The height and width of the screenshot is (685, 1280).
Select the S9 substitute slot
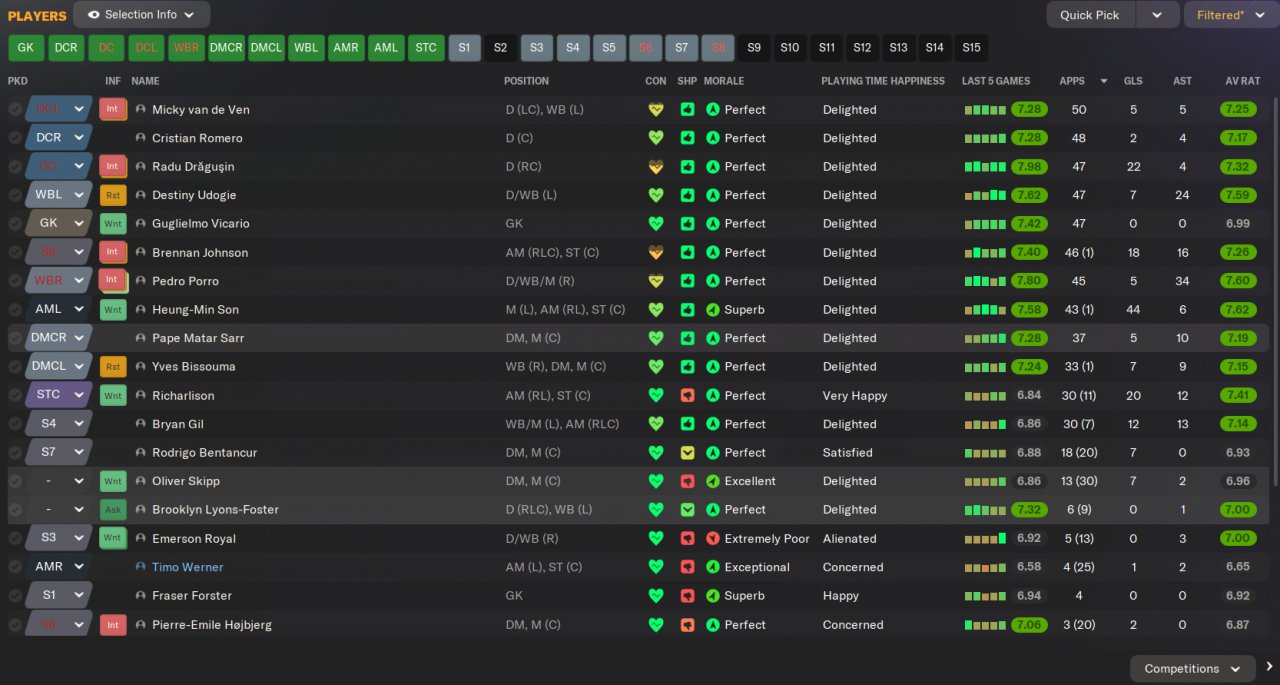pyautogui.click(x=754, y=47)
